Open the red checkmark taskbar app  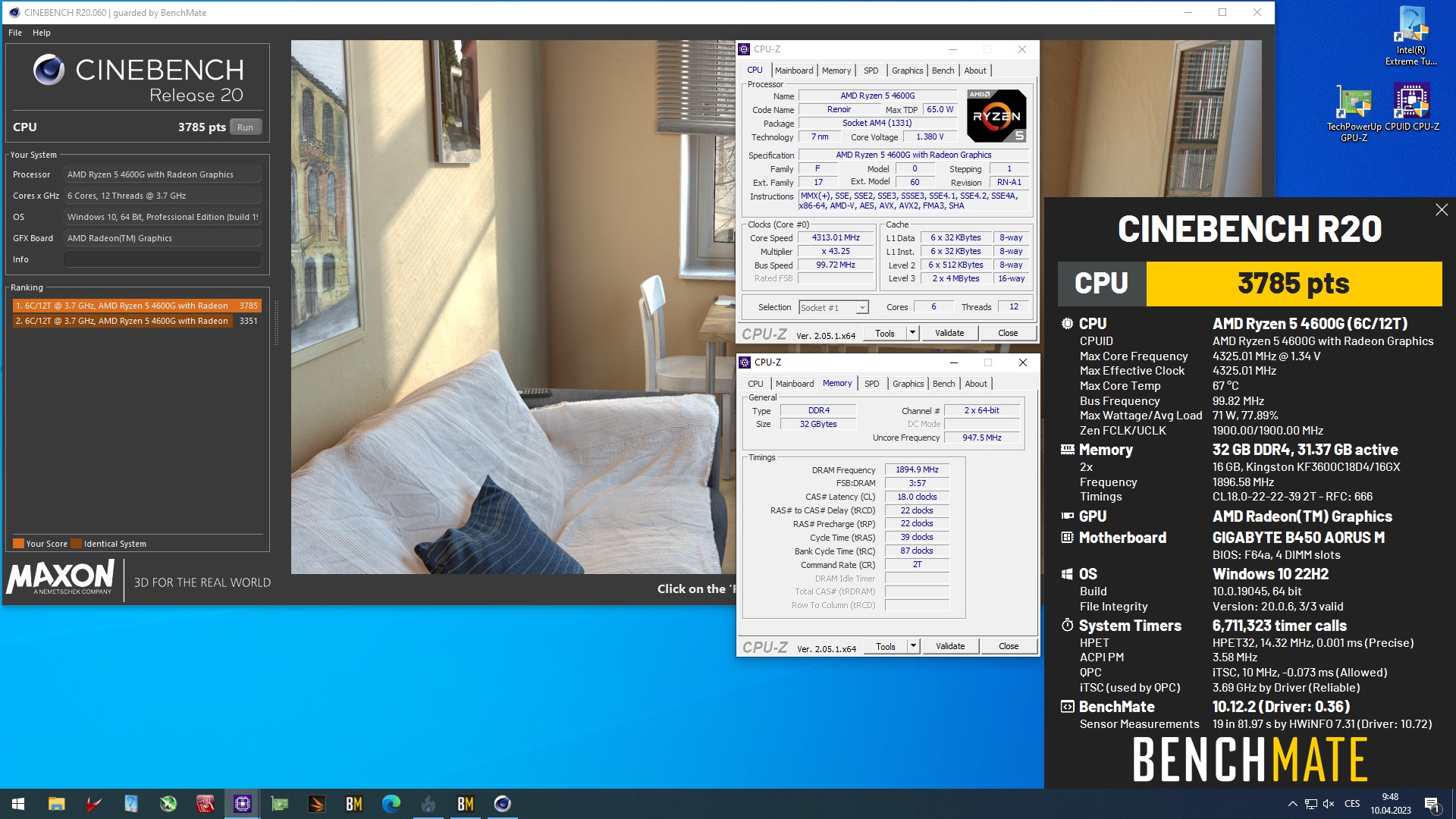[x=93, y=804]
